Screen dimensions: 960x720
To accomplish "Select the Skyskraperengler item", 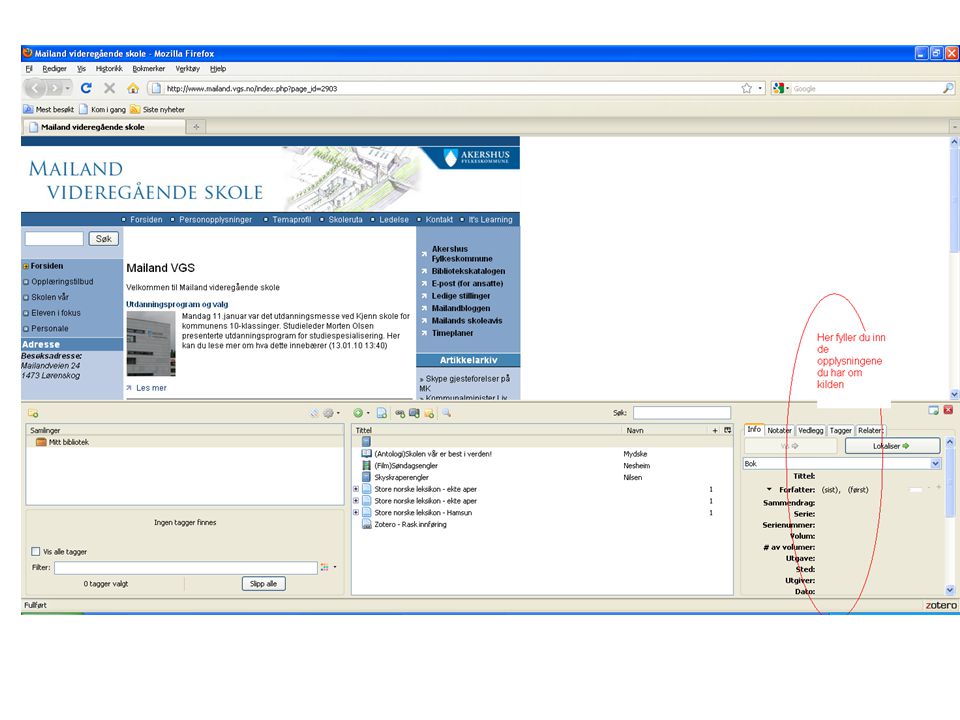I will pyautogui.click(x=402, y=477).
